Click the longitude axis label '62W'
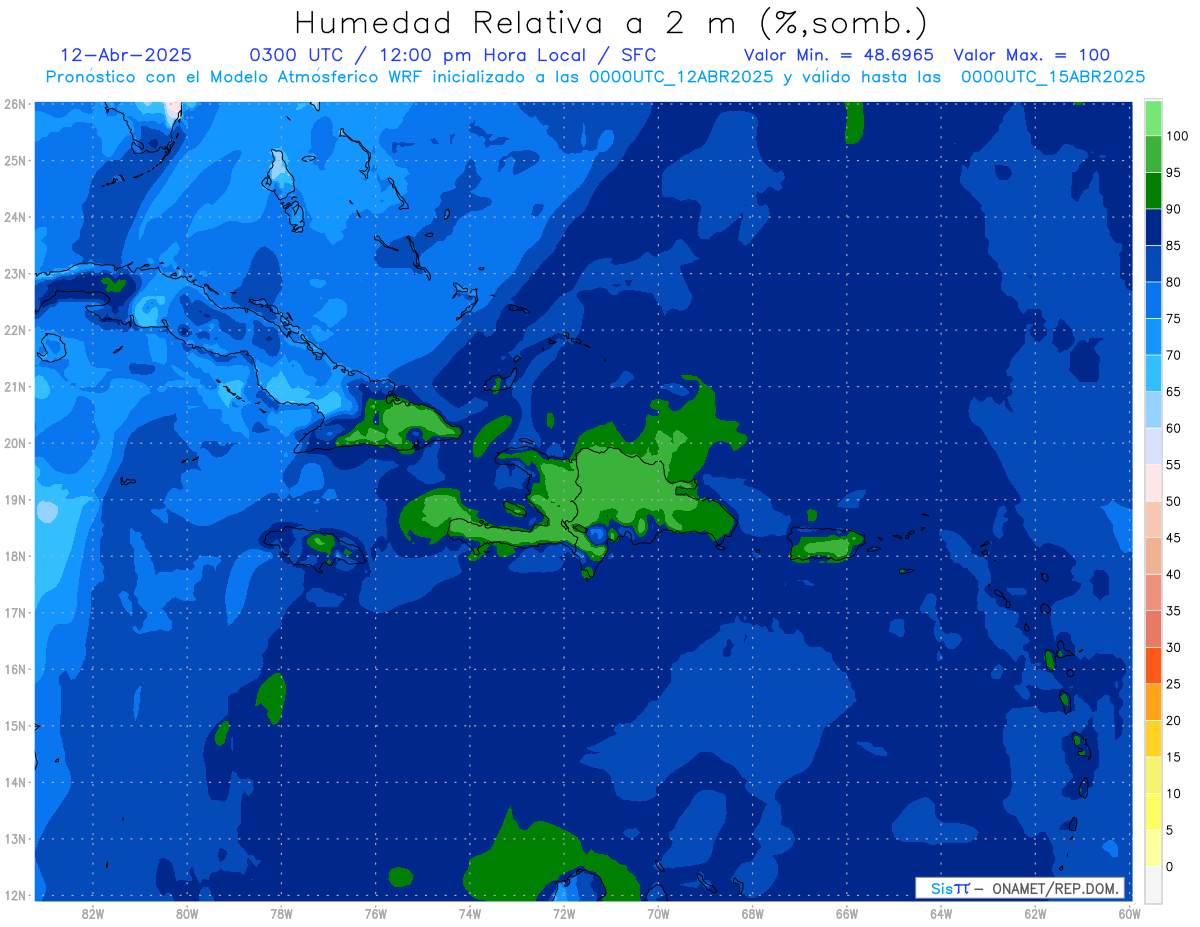Viewport: 1200px width, 927px height. pyautogui.click(x=1035, y=913)
